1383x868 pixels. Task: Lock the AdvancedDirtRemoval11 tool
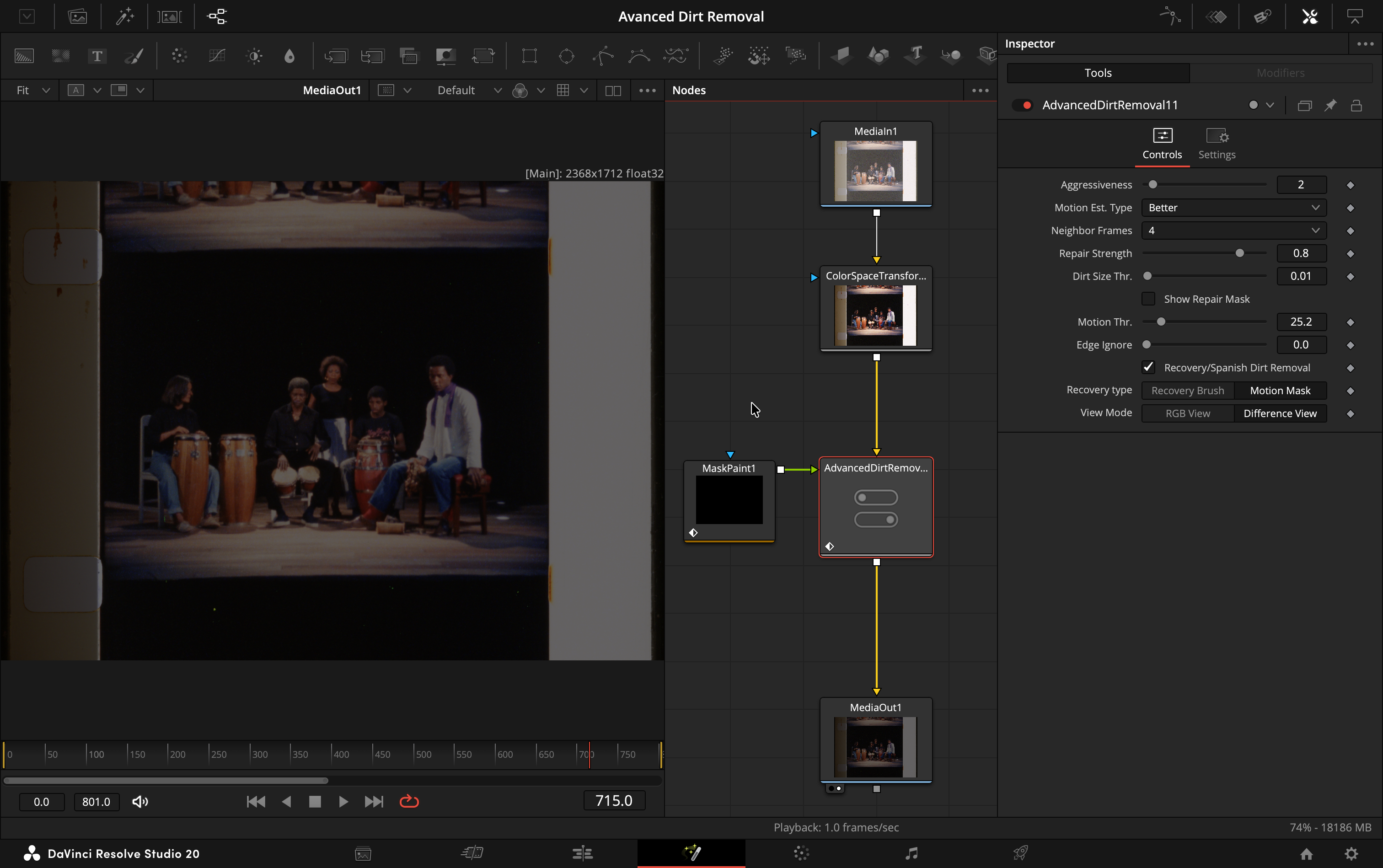(x=1356, y=105)
